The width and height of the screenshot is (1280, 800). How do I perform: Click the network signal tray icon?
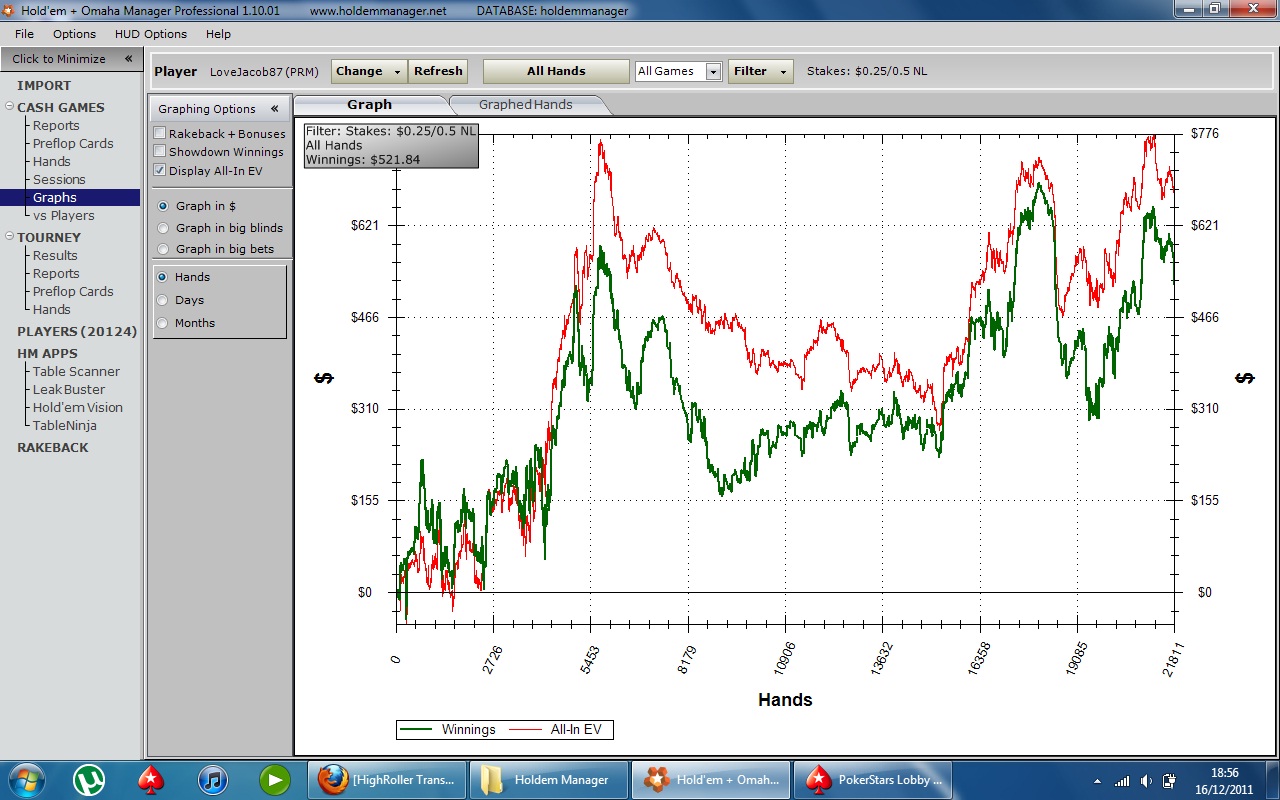pyautogui.click(x=1122, y=780)
